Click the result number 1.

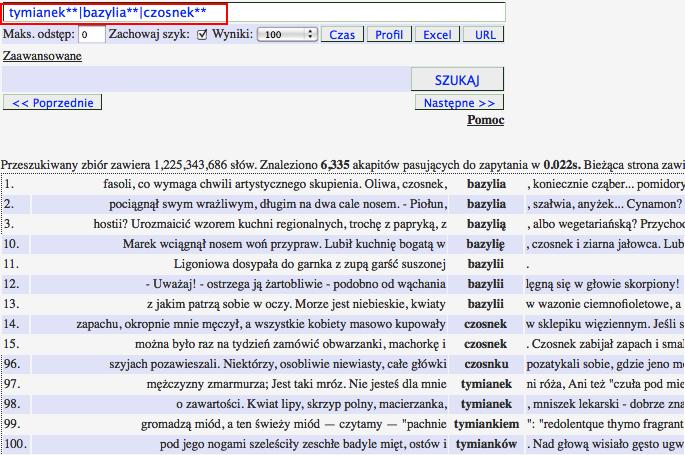pos(9,184)
